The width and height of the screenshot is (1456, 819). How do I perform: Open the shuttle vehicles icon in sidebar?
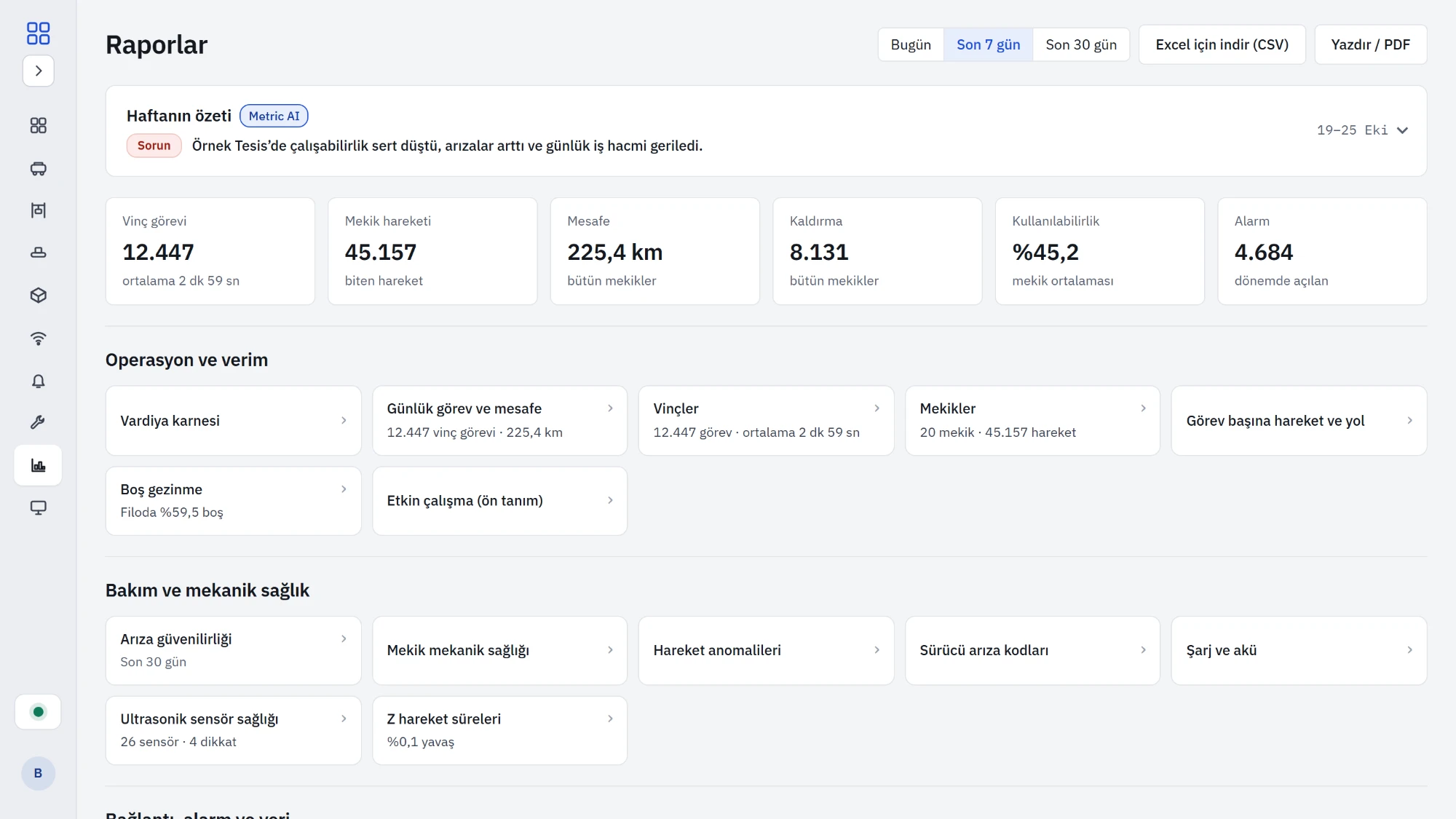[x=39, y=169]
